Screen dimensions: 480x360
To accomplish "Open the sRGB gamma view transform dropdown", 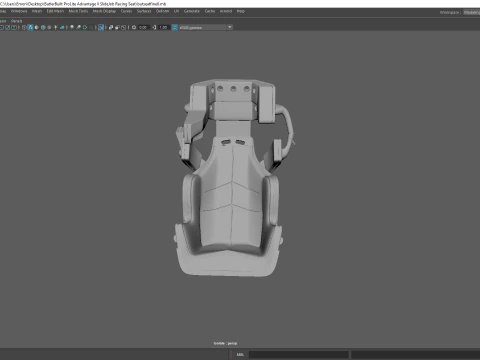I will pos(206,27).
